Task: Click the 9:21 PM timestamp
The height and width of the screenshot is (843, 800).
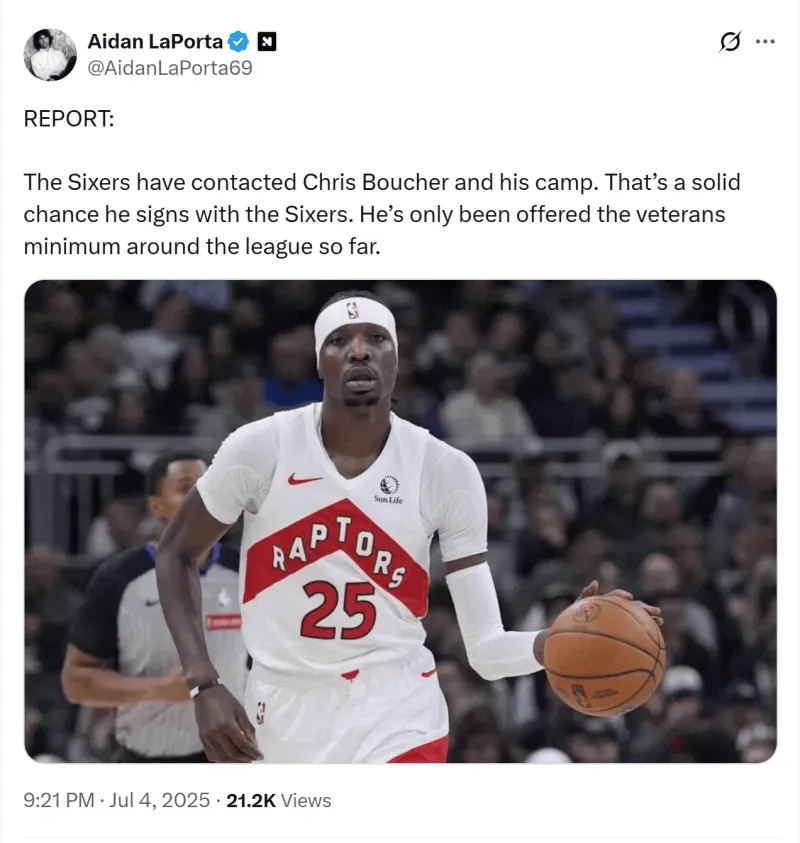Action: click(59, 800)
